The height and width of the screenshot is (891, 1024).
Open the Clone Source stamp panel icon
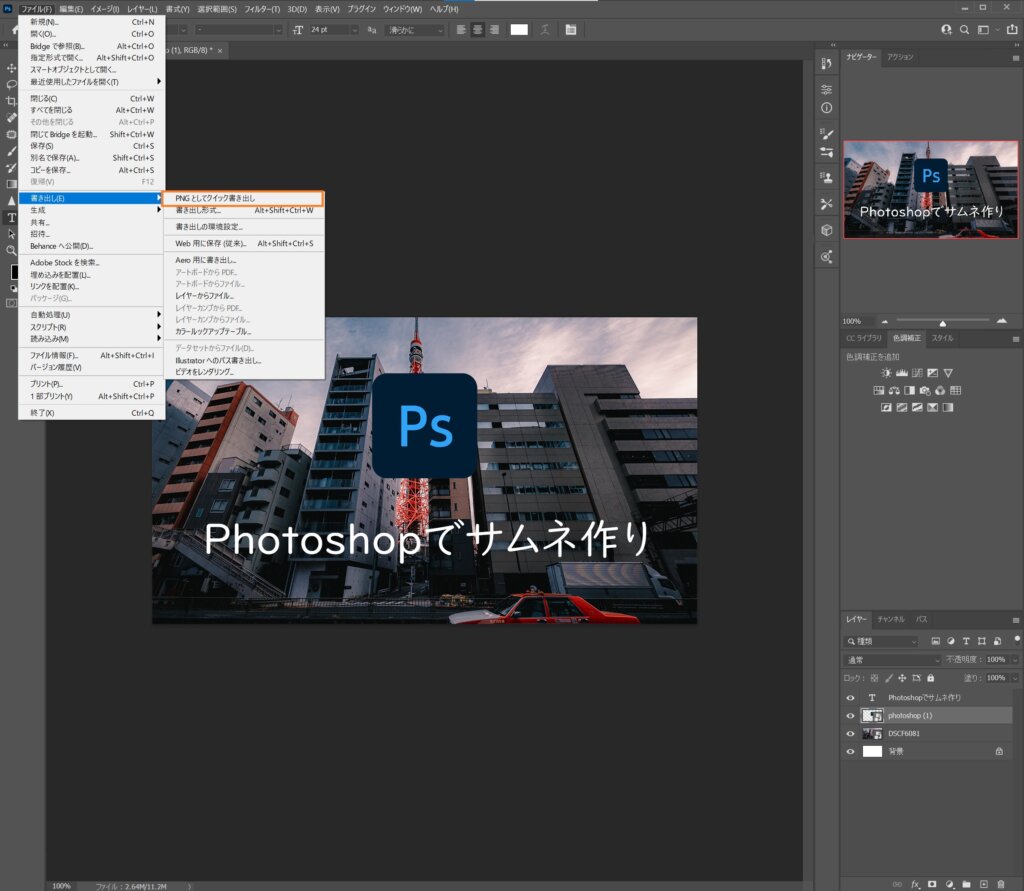[827, 177]
